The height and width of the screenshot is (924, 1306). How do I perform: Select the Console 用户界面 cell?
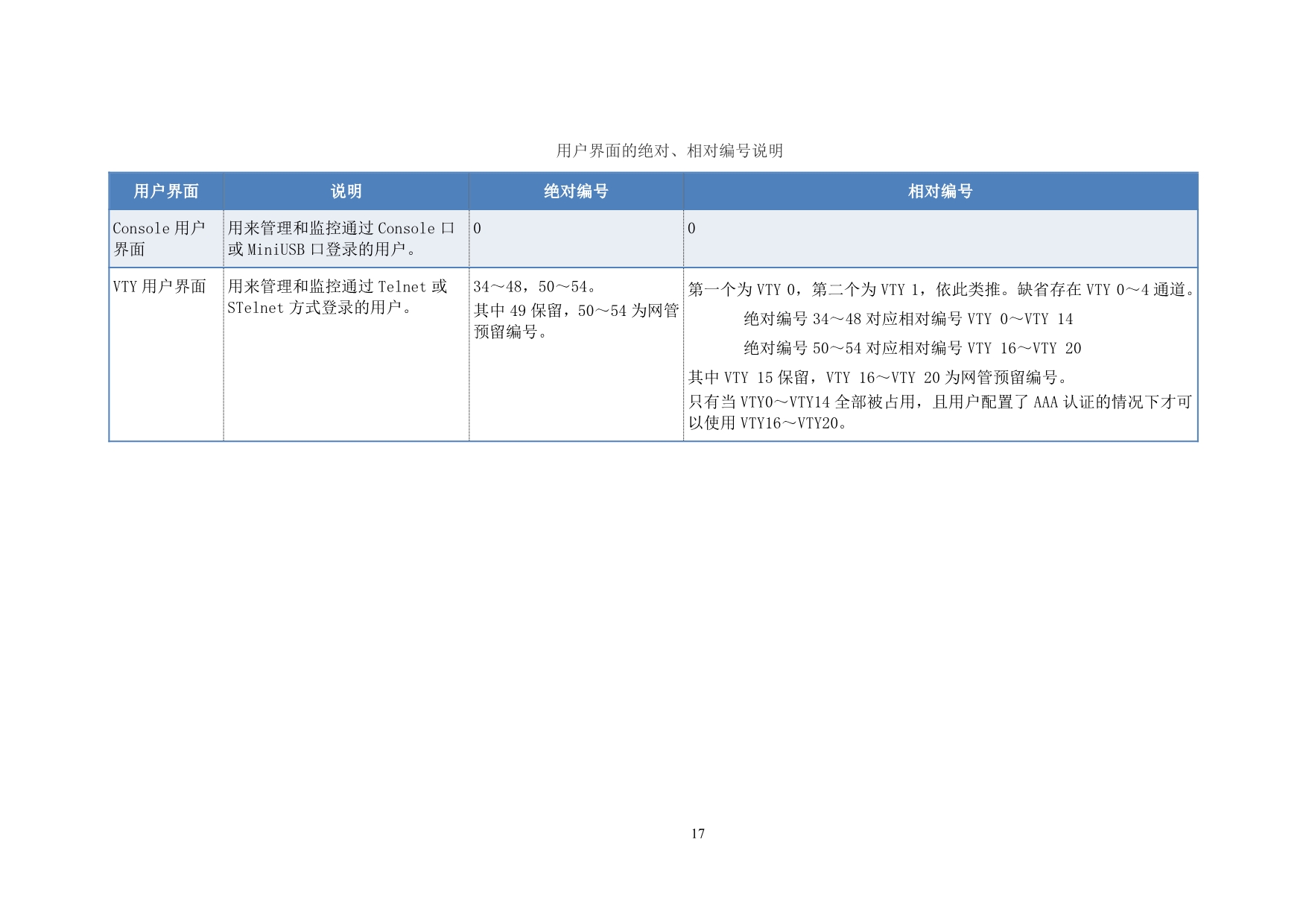pyautogui.click(x=159, y=238)
